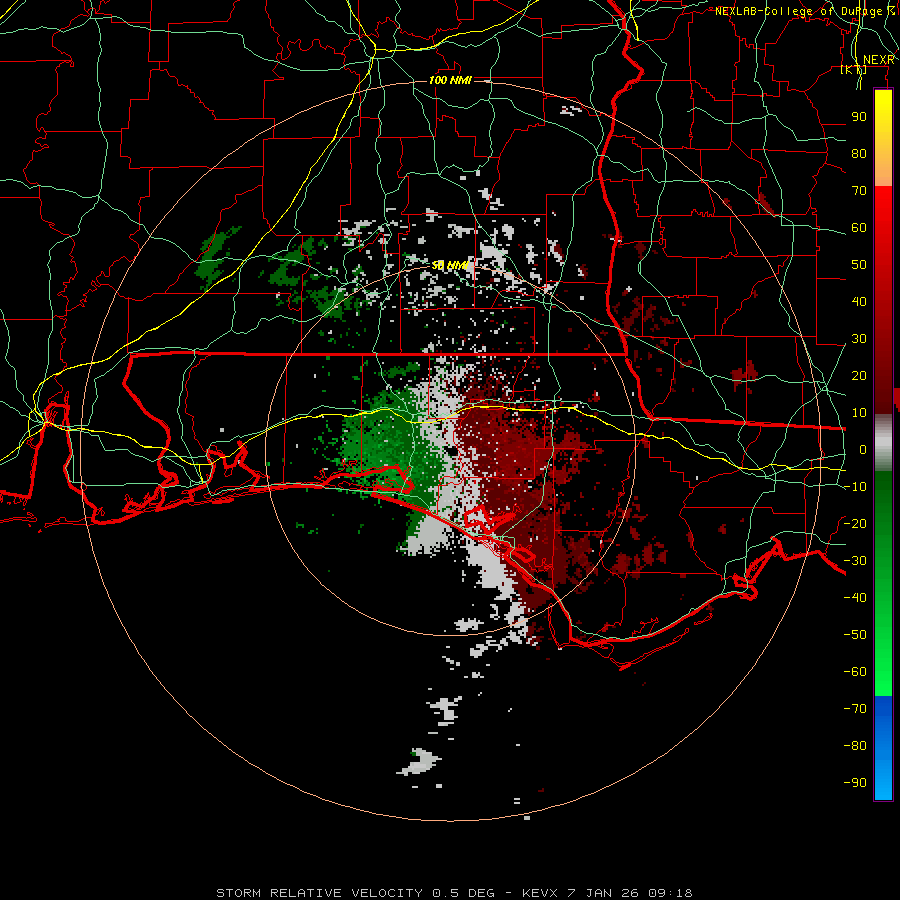The image size is (900, 900).
Task: Select the -50 value on velocity scale
Action: point(855,635)
